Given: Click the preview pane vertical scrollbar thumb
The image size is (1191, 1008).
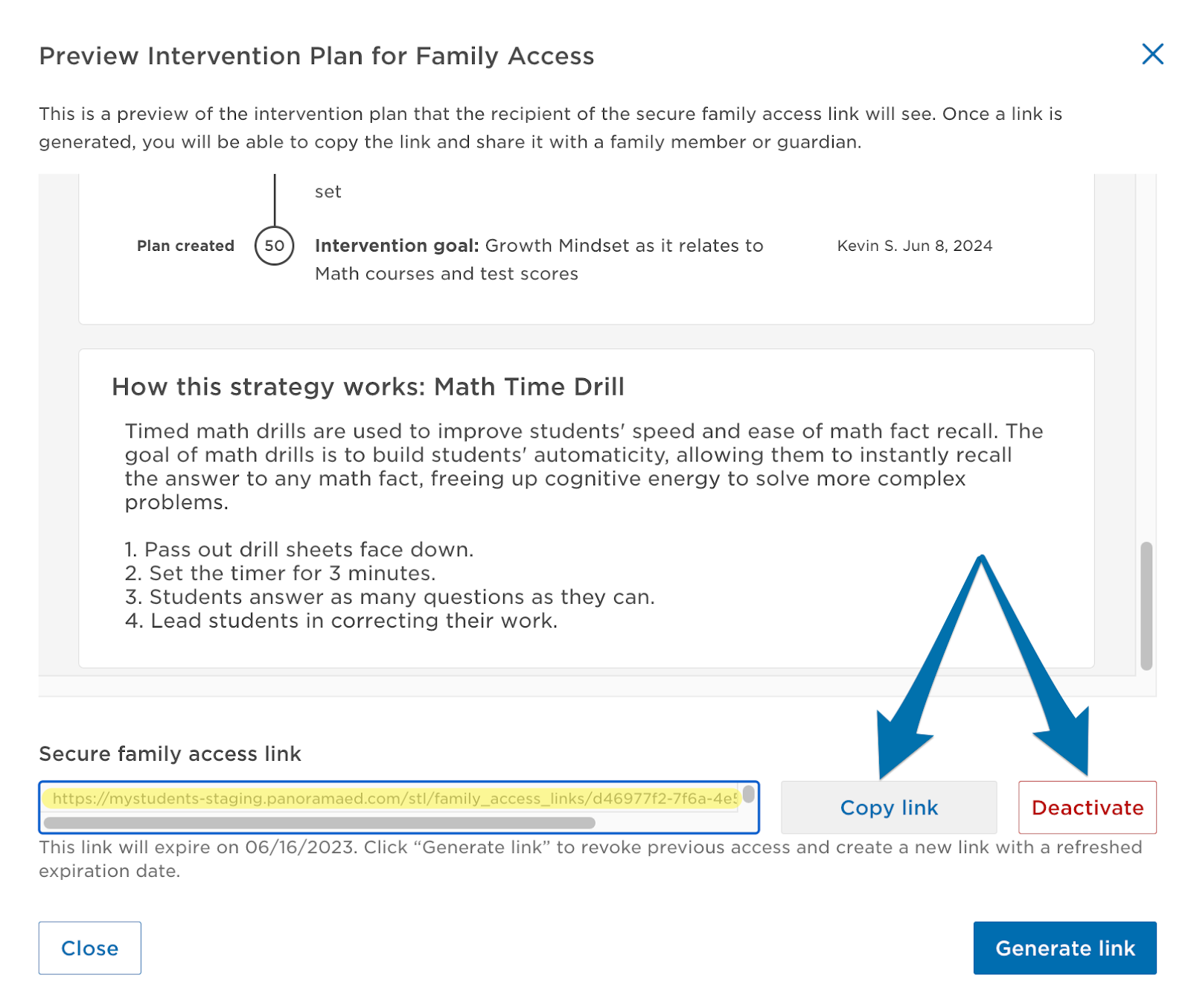Looking at the screenshot, I should pyautogui.click(x=1146, y=605).
